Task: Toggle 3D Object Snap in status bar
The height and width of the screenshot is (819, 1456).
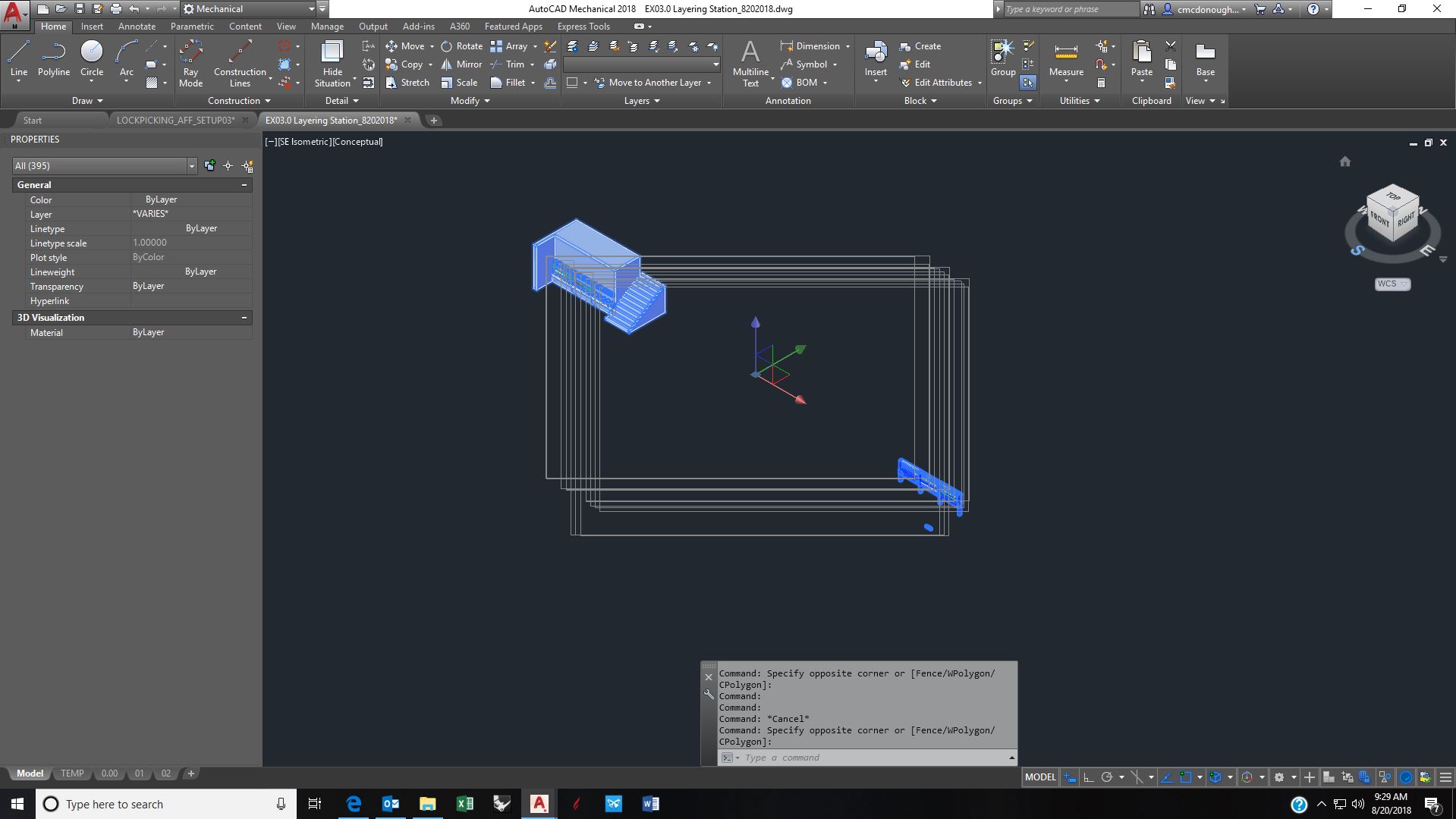Action: point(1216,777)
